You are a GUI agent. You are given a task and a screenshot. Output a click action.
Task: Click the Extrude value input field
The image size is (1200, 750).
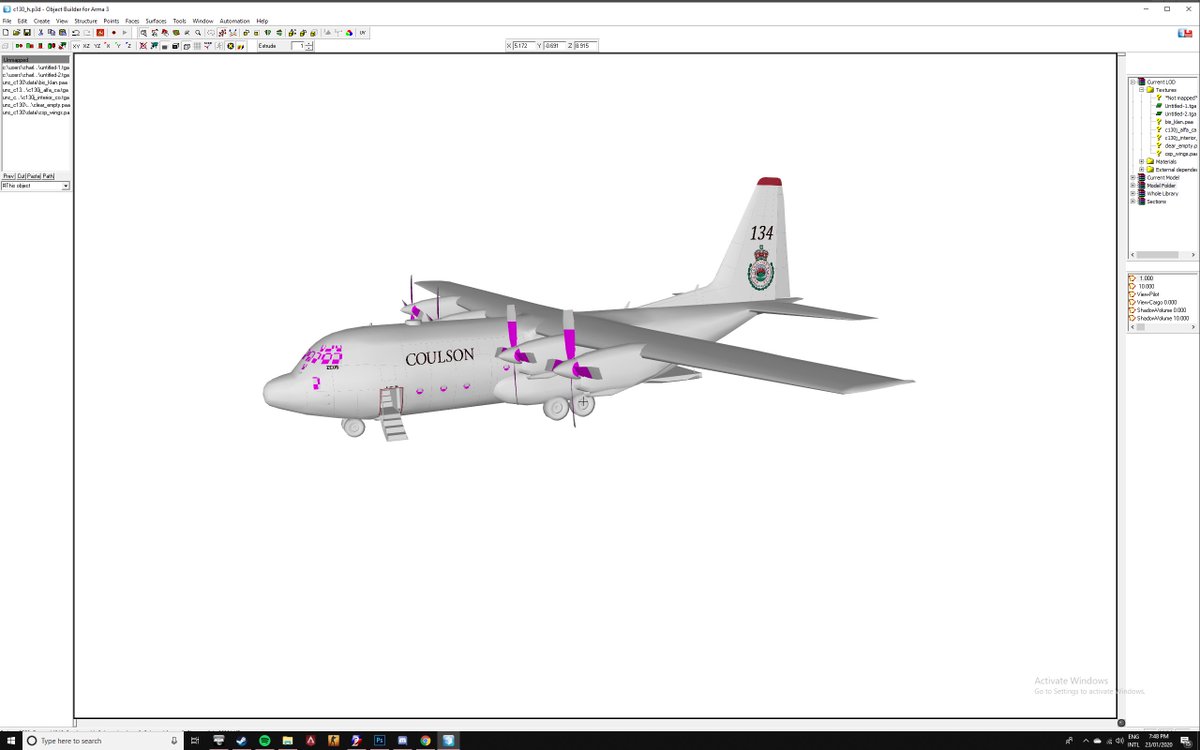point(300,46)
